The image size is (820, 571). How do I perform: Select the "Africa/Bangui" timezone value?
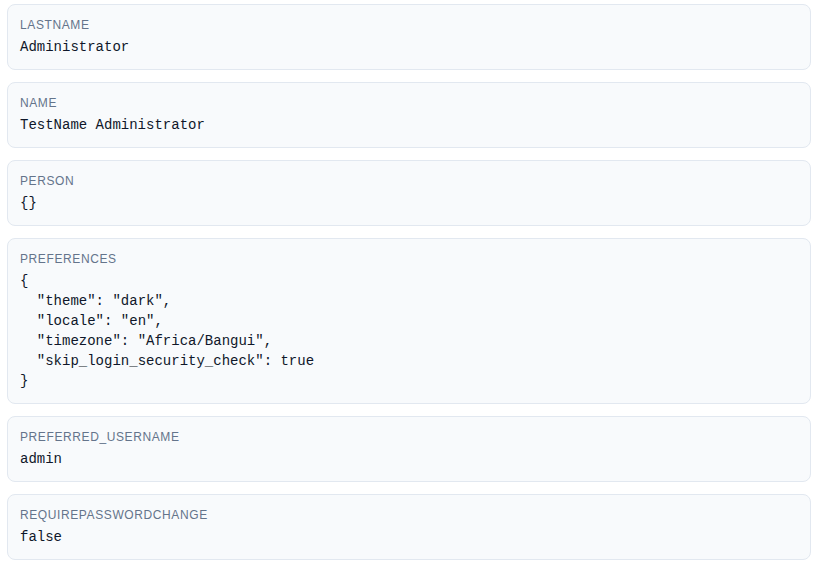(x=204, y=340)
